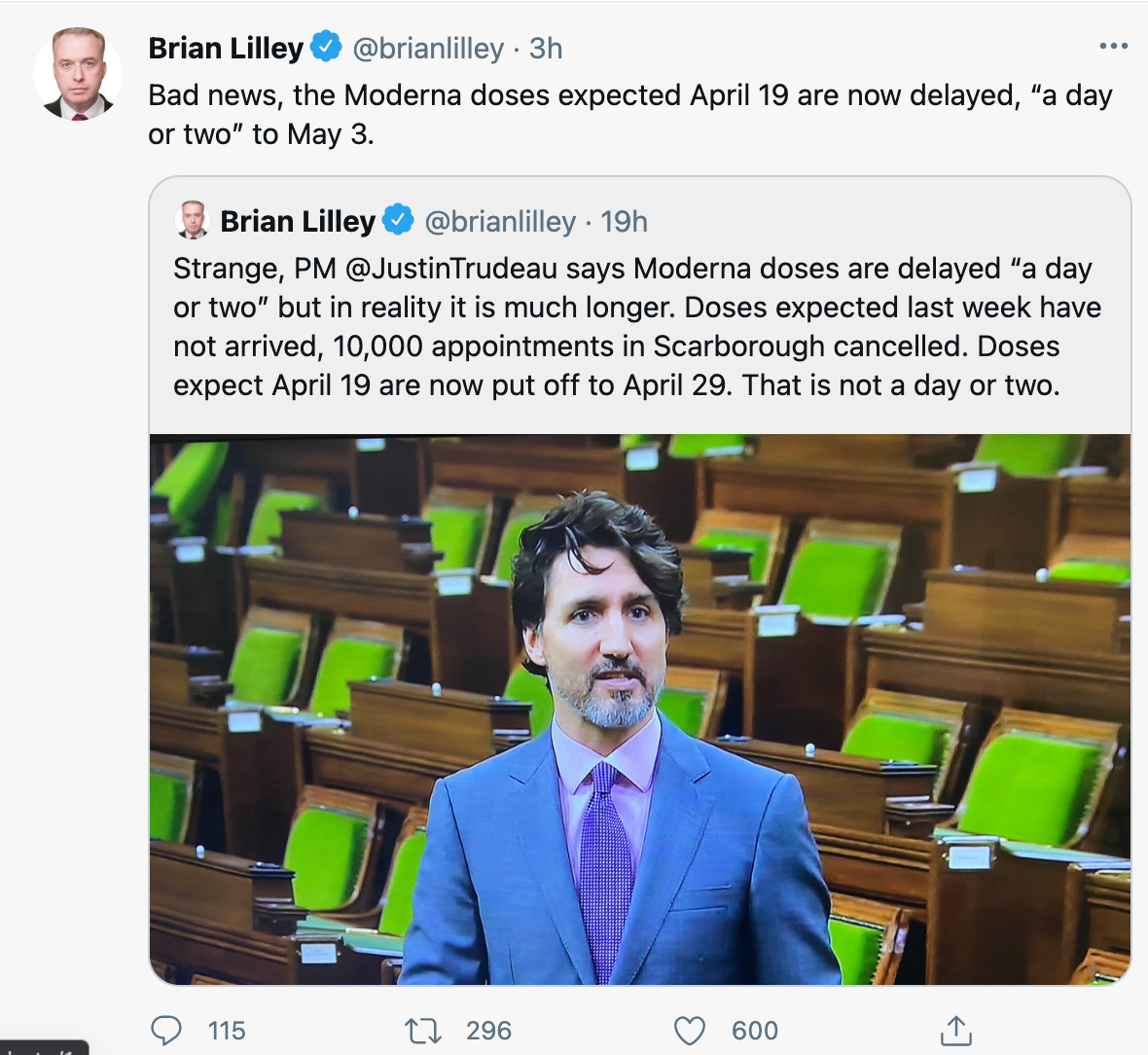
Task: Like the tweet with the heart icon
Action: pos(689,1031)
